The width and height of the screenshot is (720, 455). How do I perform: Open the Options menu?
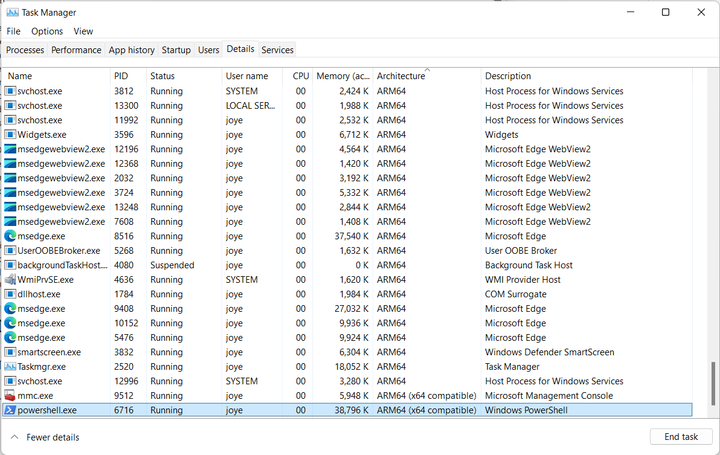47,31
